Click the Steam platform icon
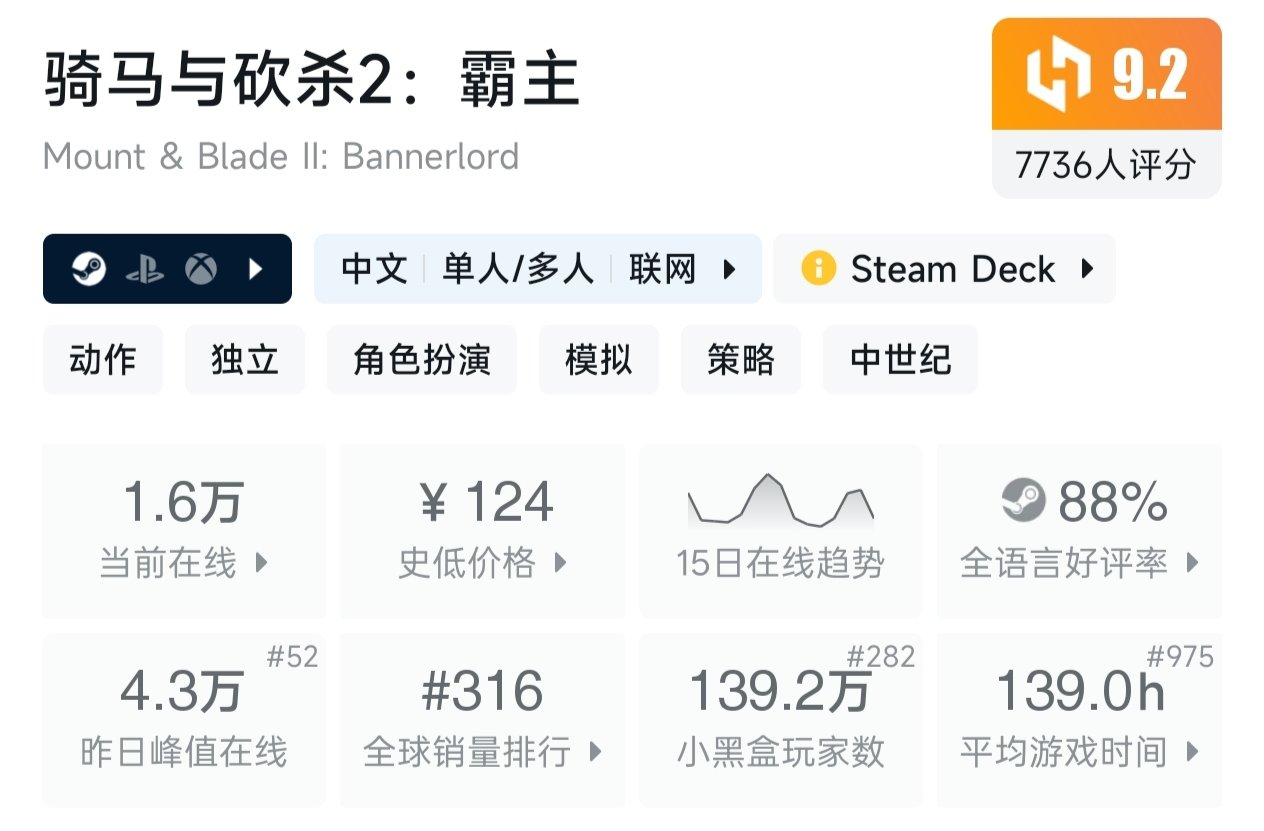 [x=92, y=268]
